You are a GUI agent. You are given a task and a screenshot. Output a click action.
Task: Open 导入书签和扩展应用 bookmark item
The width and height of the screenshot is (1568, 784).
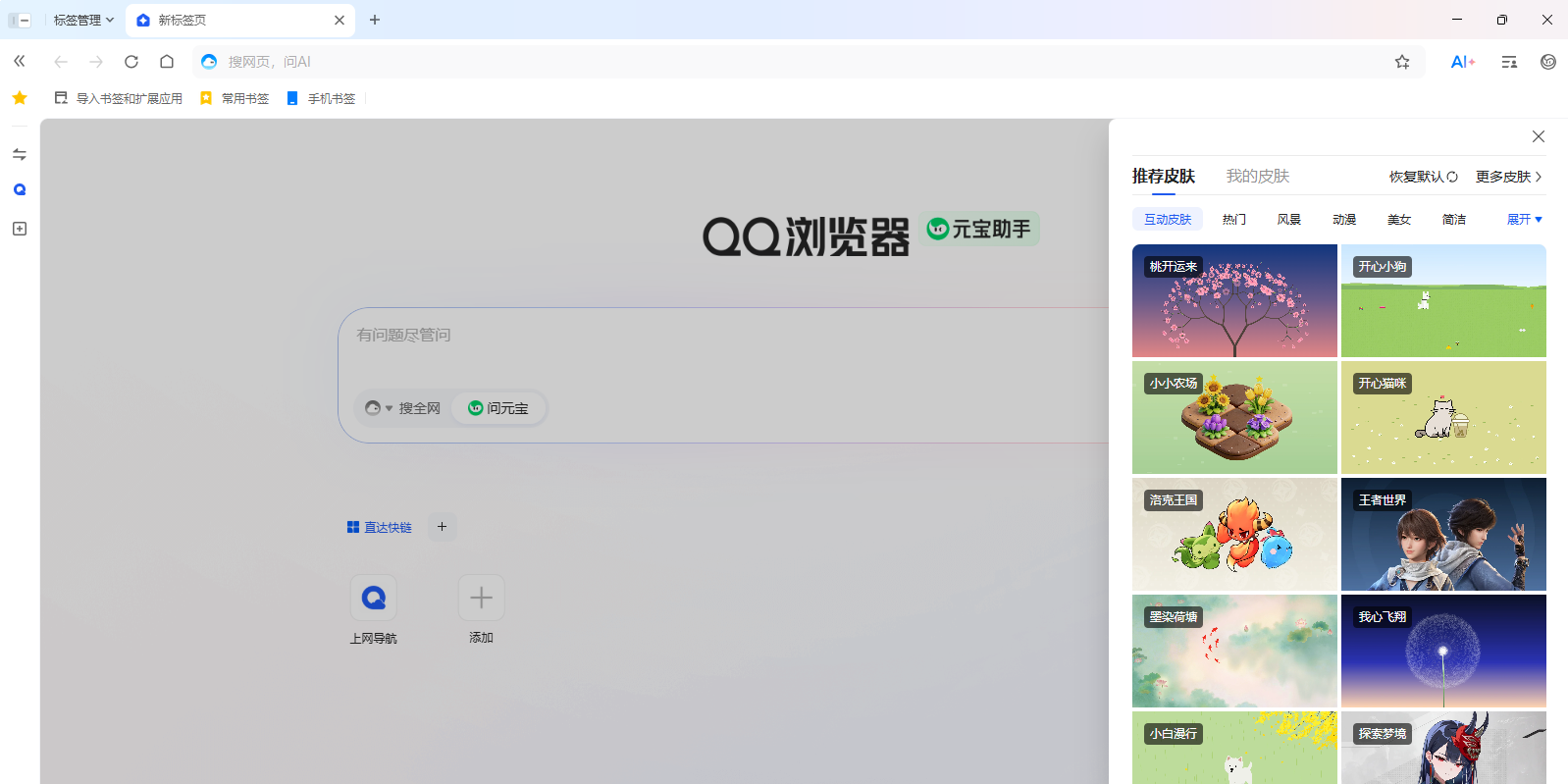119,98
